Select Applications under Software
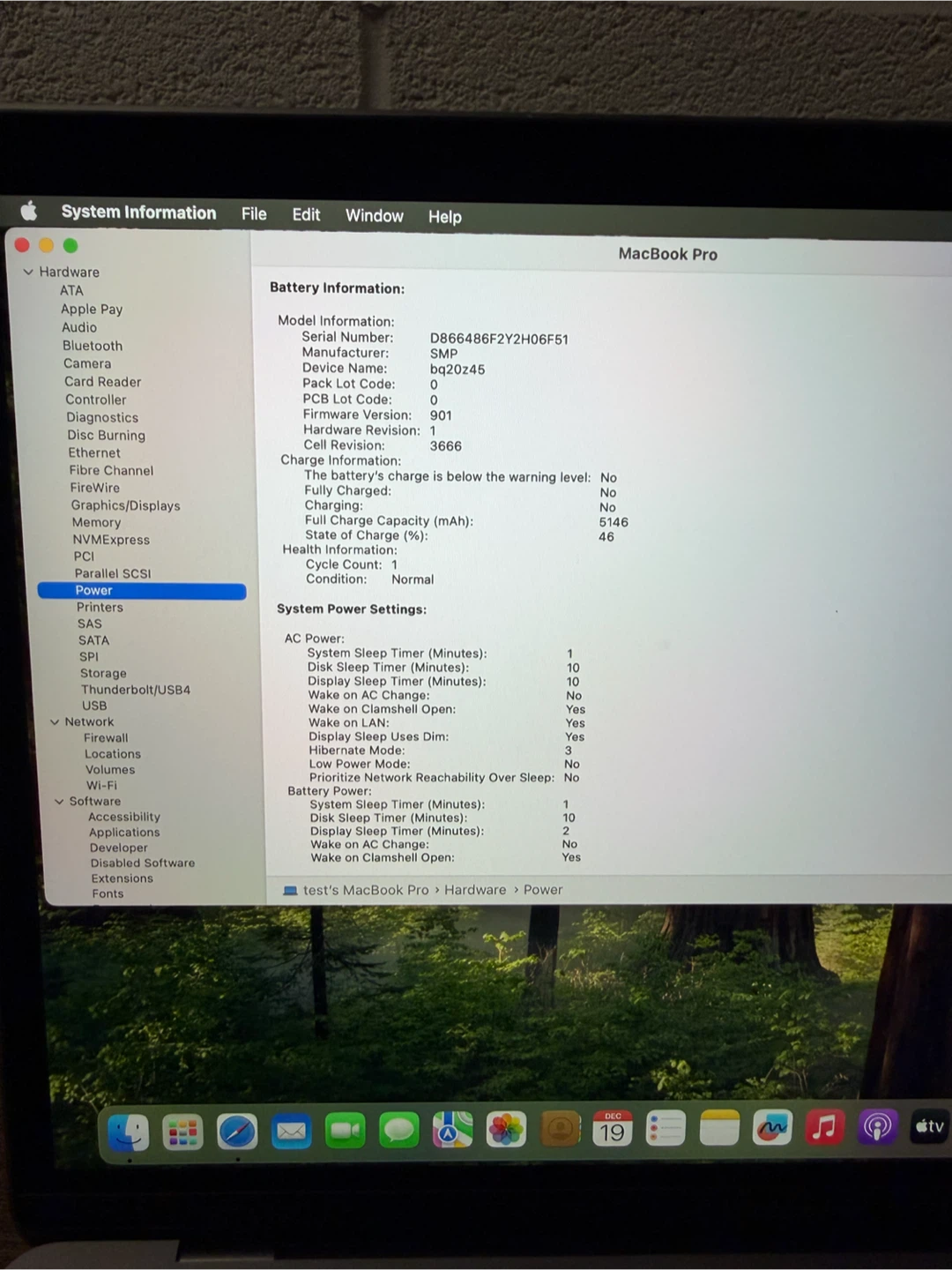Image resolution: width=952 pixels, height=1270 pixels. pyautogui.click(x=124, y=833)
